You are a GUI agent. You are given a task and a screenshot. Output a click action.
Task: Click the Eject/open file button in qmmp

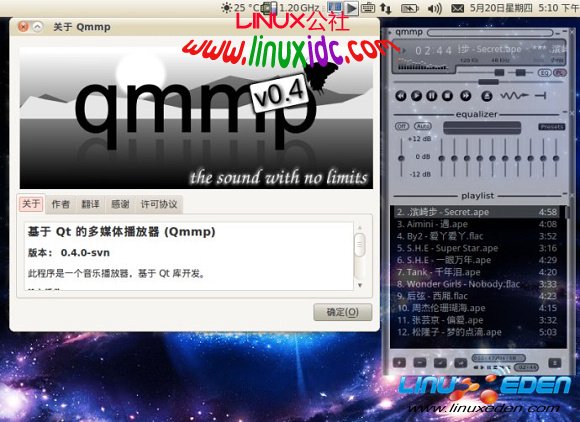(487, 96)
